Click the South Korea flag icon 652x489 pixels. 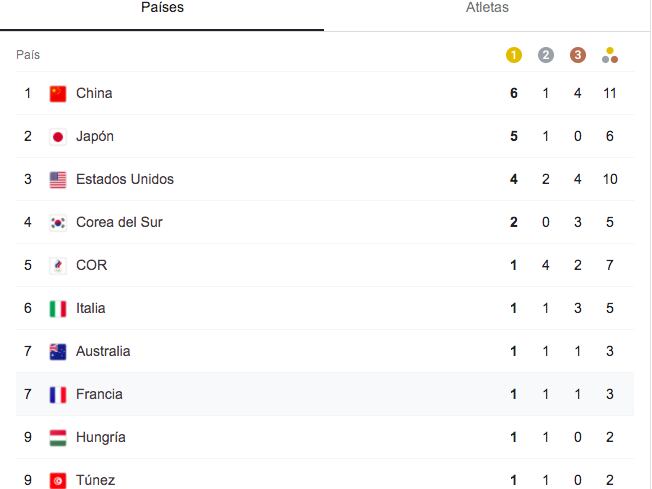pos(58,223)
